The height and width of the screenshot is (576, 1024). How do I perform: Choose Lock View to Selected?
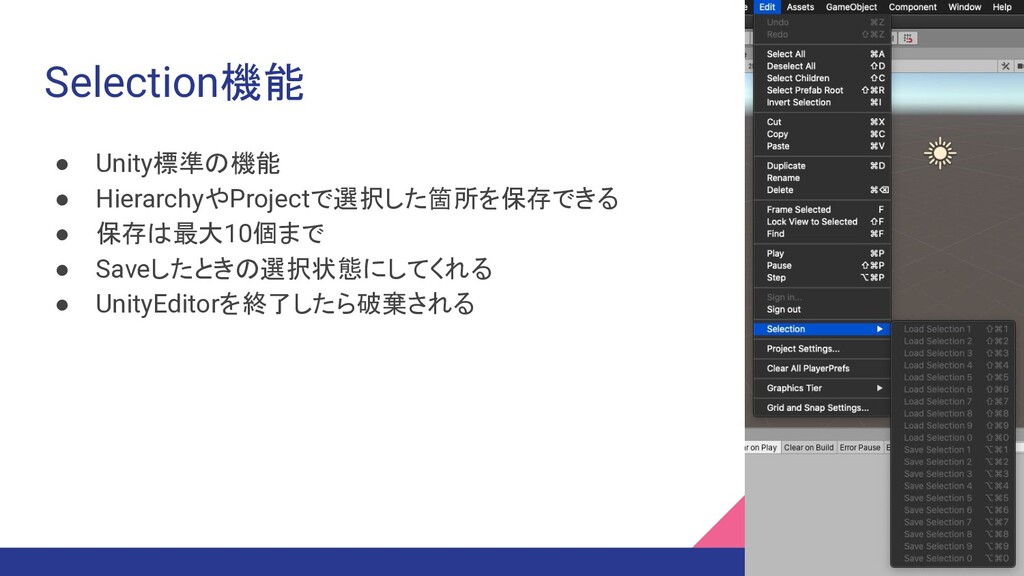pyautogui.click(x=823, y=221)
